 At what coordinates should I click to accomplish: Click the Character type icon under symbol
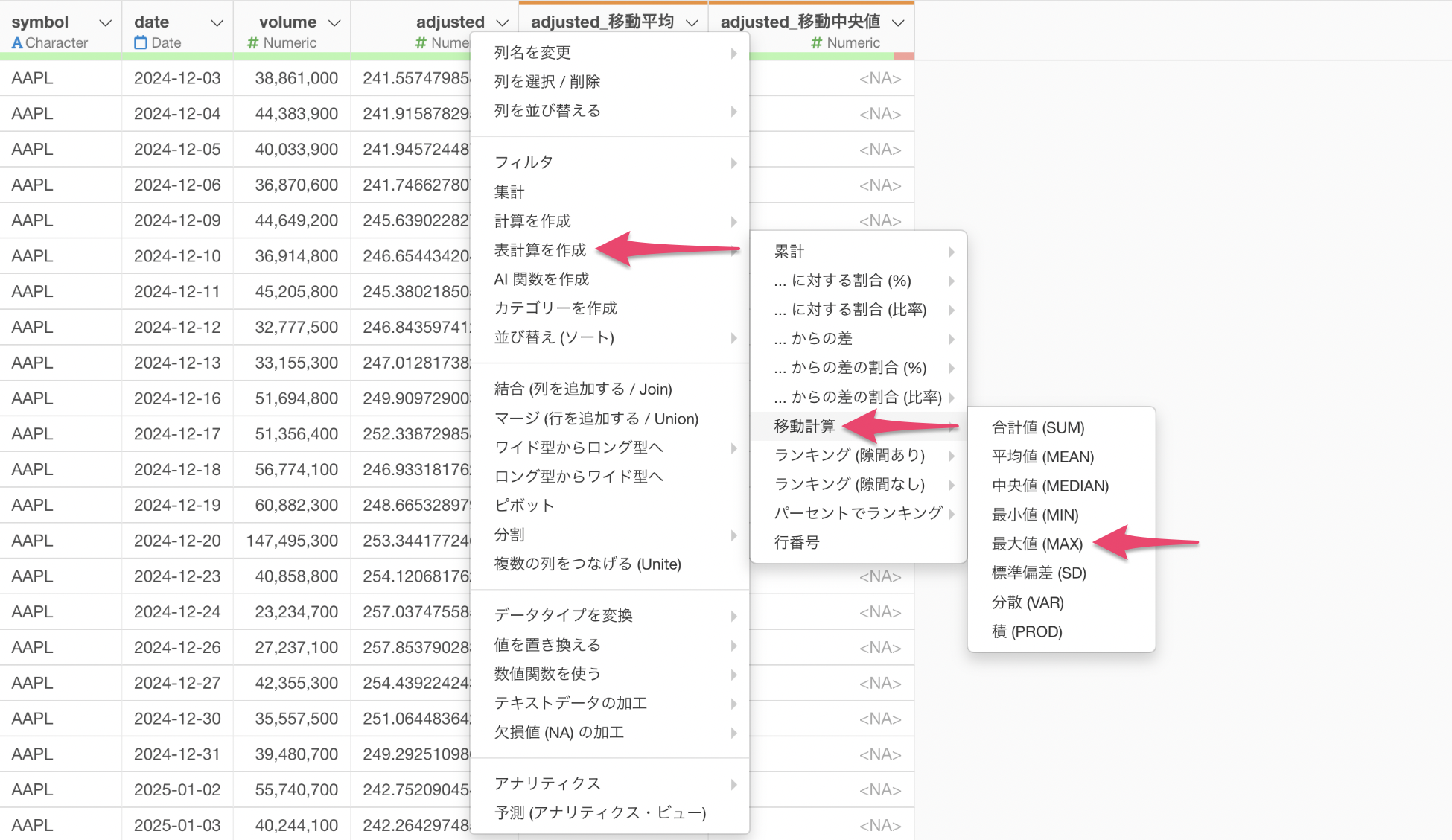coord(16,43)
